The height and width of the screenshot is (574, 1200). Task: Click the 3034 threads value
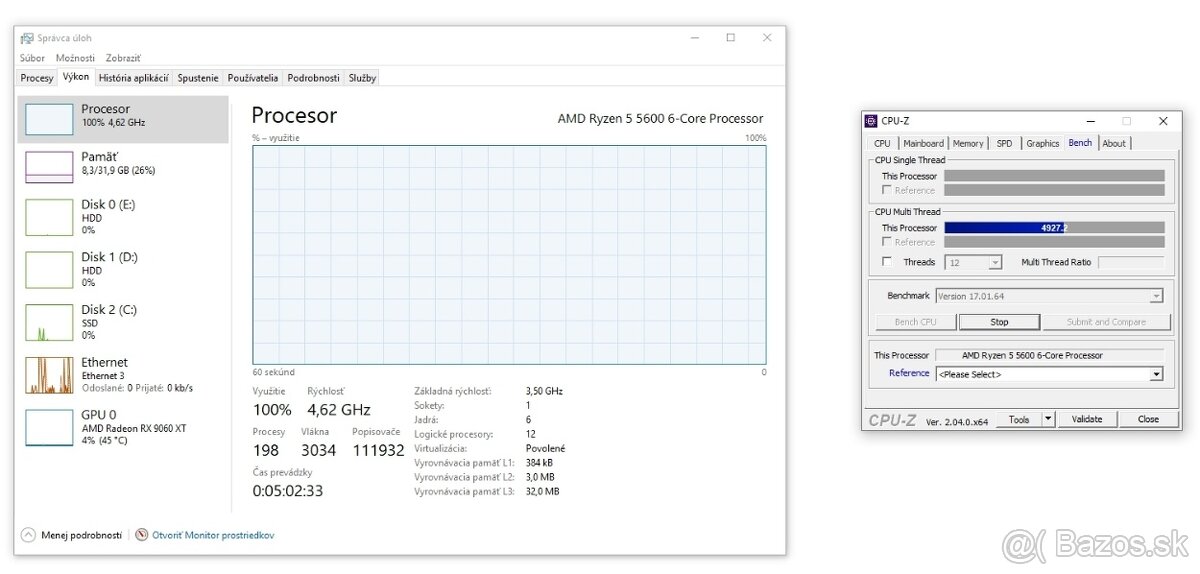(319, 451)
